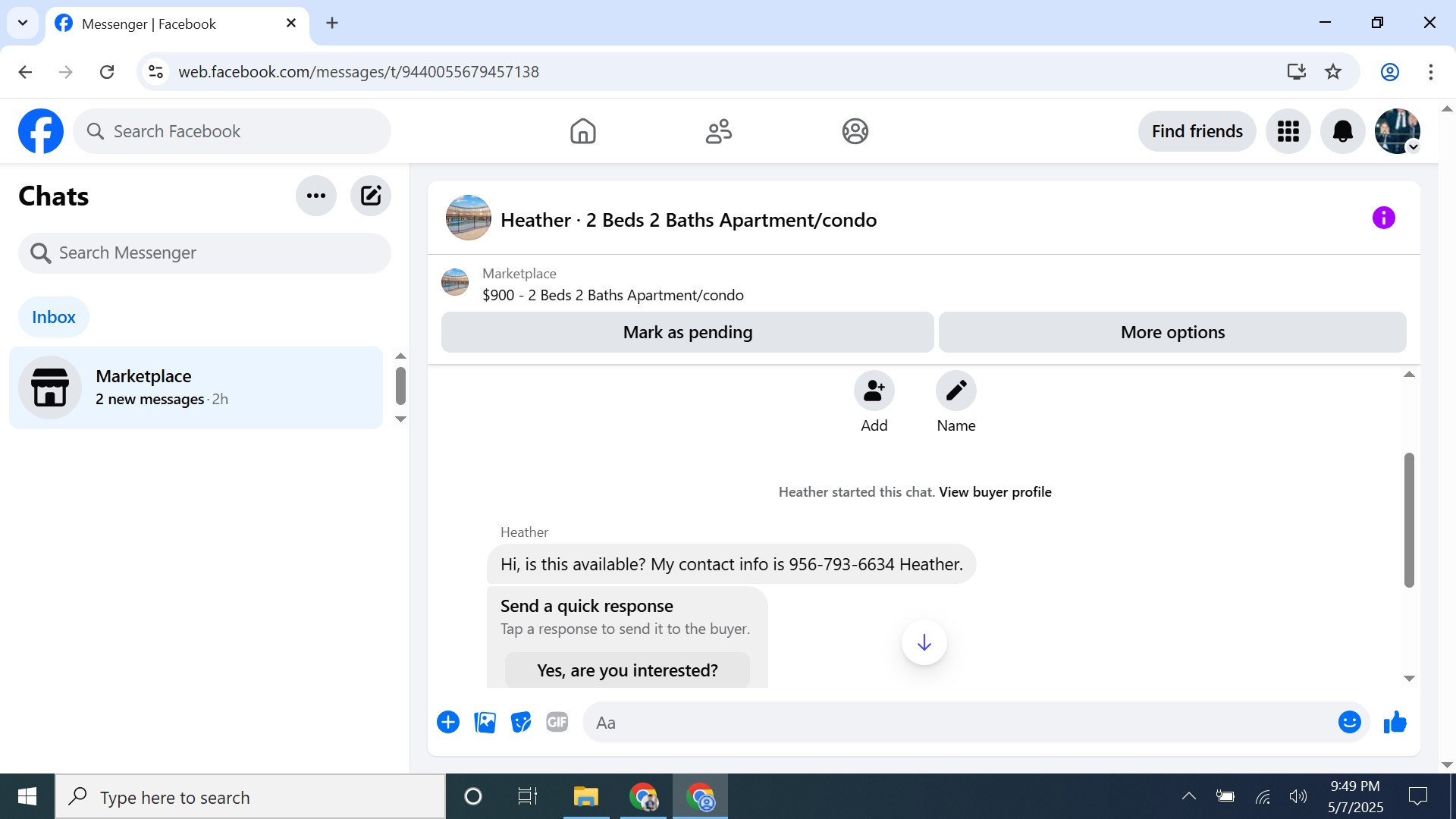Jump to latest message arrow
The width and height of the screenshot is (1456, 819).
pyautogui.click(x=924, y=643)
